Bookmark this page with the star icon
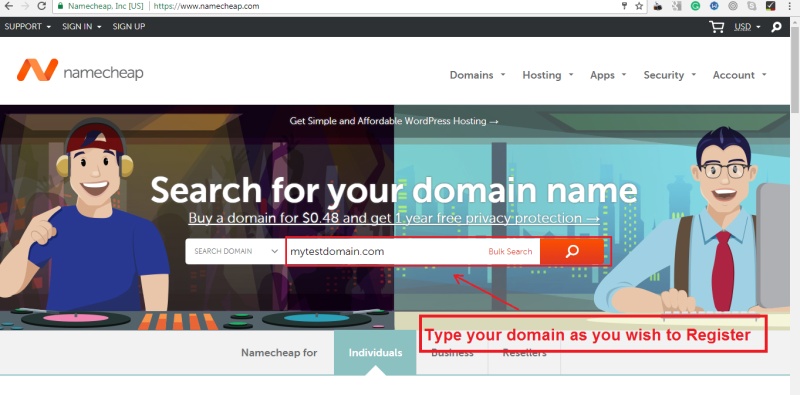 point(639,6)
